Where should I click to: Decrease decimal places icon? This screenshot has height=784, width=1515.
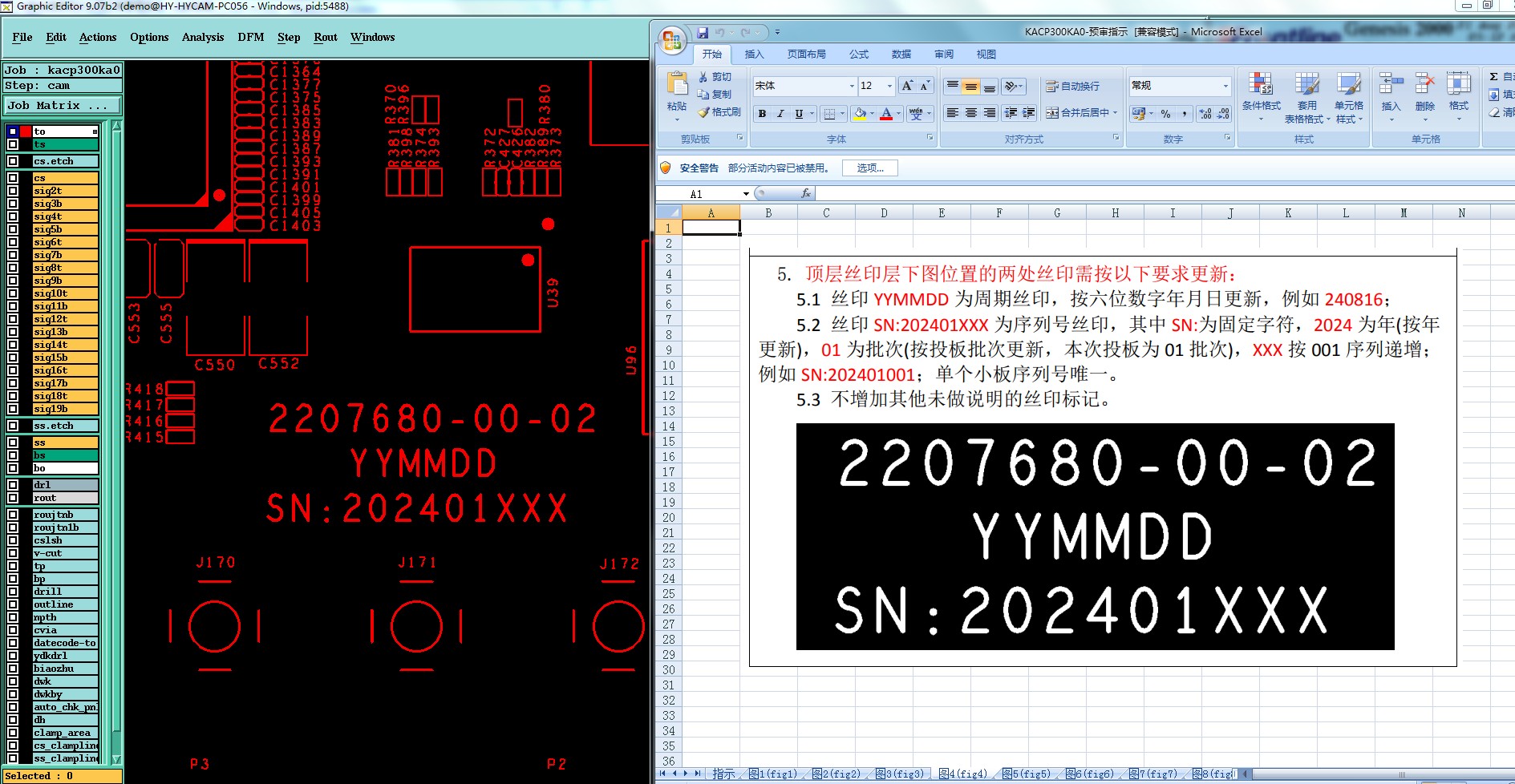(x=1223, y=114)
